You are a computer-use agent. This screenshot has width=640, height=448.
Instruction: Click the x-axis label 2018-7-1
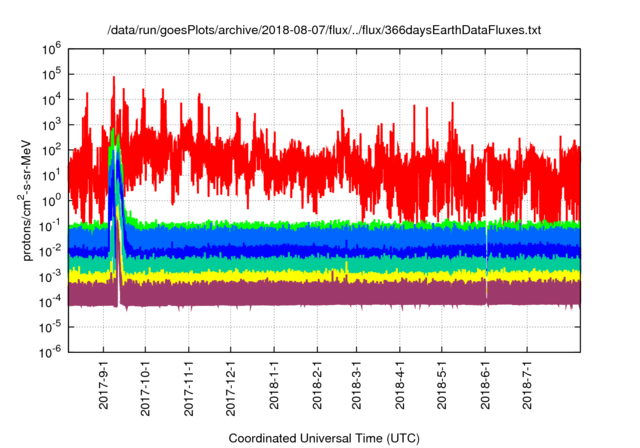[527, 385]
